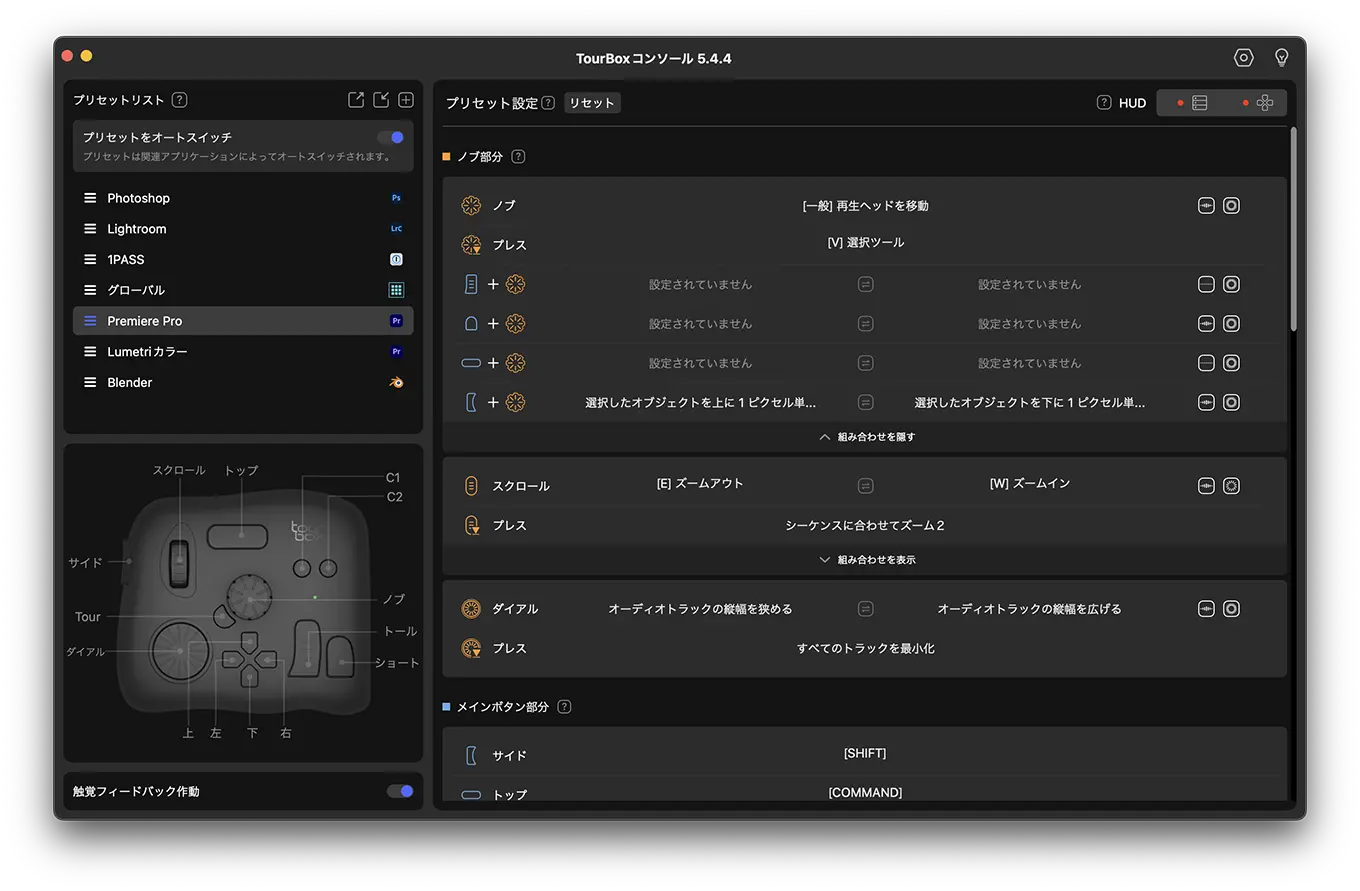Screen dimensions: 1360x891
Task: Click haptic icon in side-button plus knob row
Action: 1206,403
